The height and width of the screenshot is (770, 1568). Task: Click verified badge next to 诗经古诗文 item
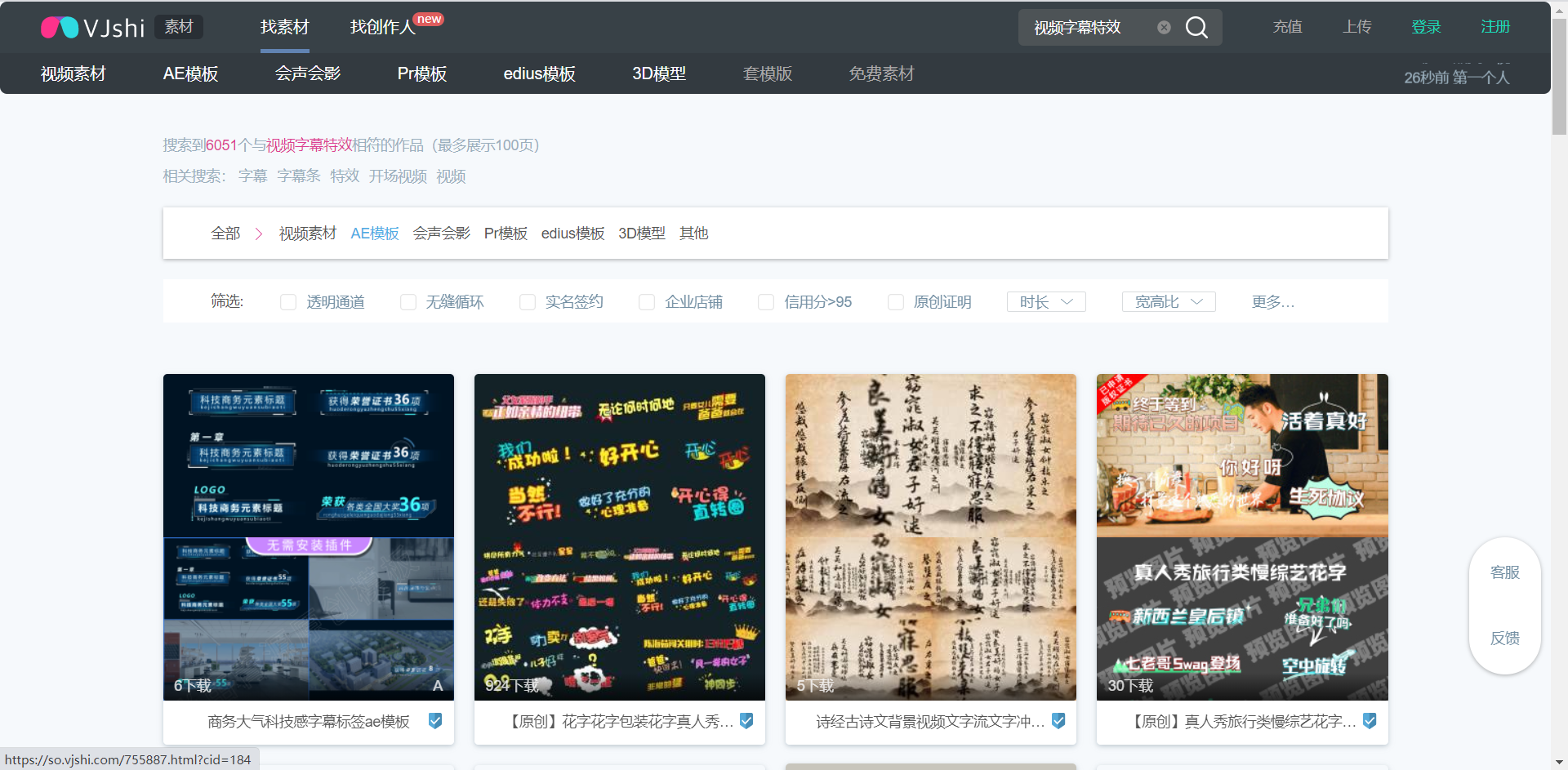[1058, 721]
